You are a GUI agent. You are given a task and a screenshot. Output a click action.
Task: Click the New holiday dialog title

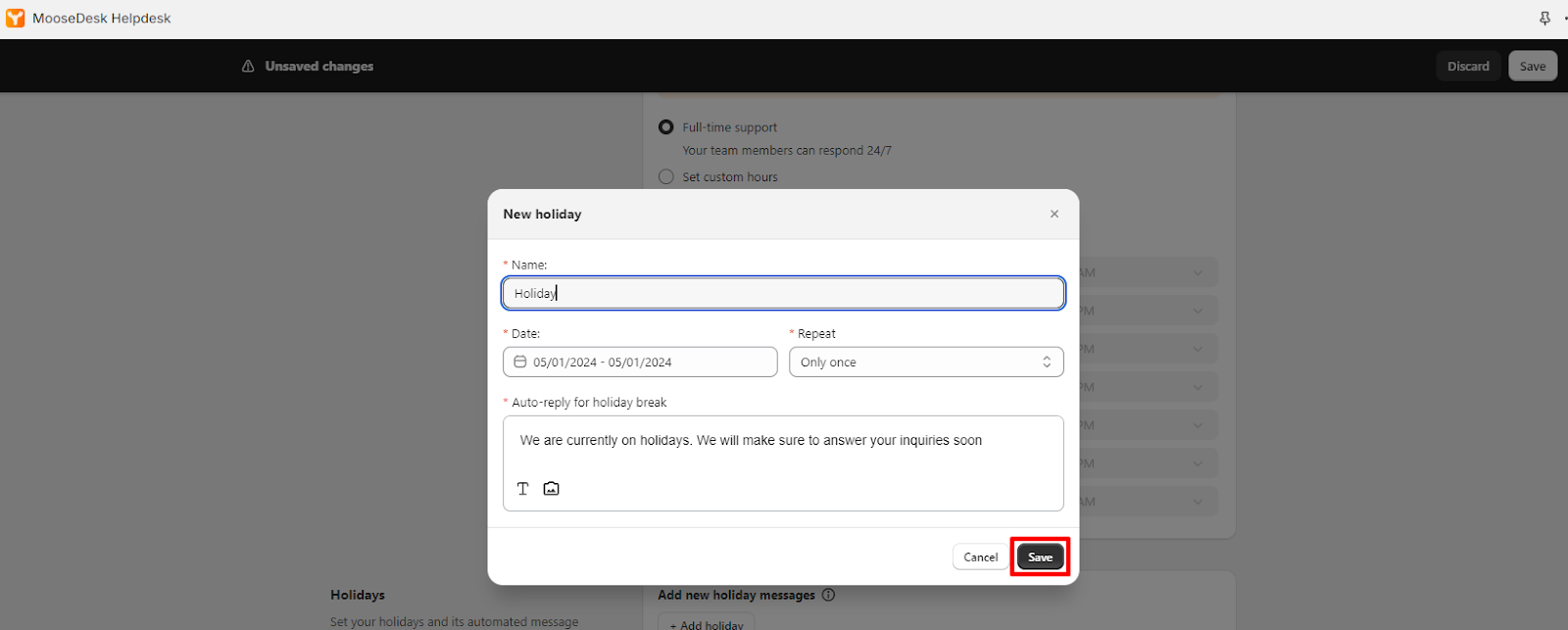542,214
